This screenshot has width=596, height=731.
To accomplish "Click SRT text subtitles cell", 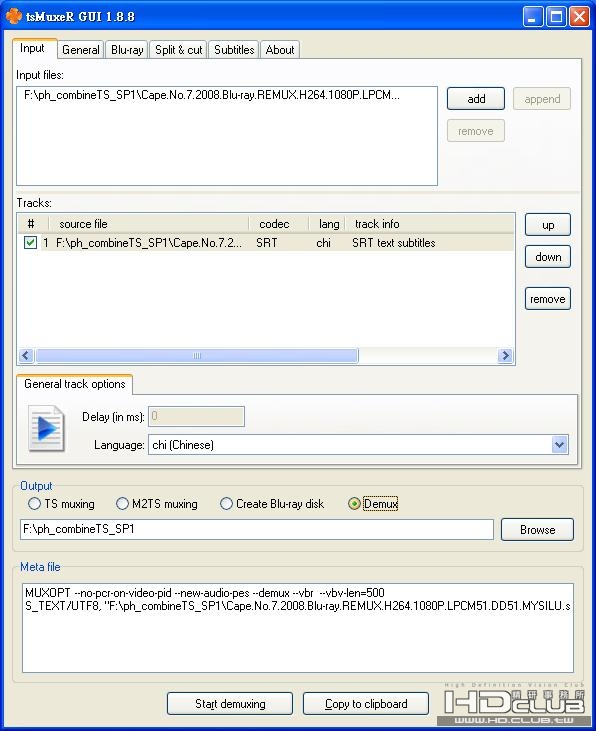I will pos(394,243).
